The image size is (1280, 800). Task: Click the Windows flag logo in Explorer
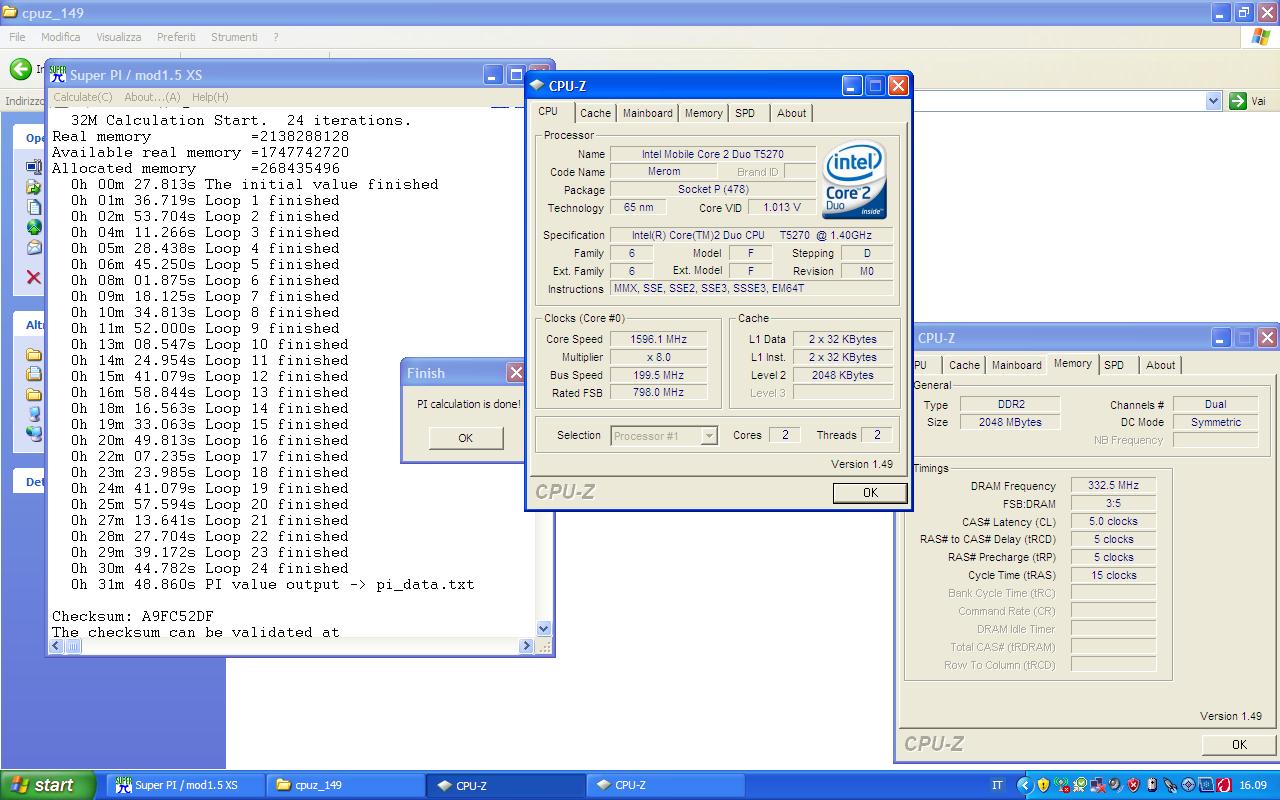1261,37
